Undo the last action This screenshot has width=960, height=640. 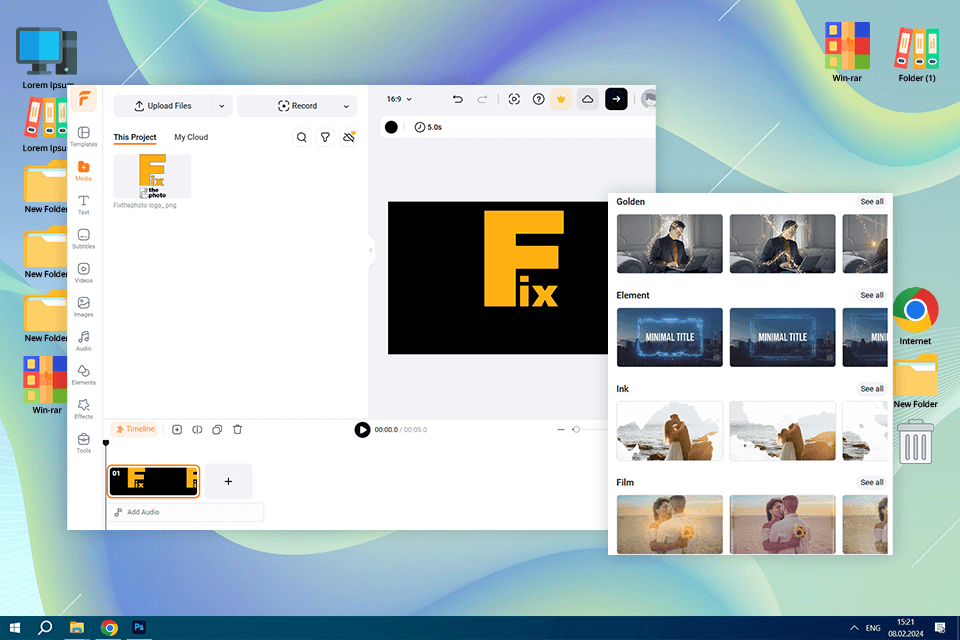click(457, 99)
